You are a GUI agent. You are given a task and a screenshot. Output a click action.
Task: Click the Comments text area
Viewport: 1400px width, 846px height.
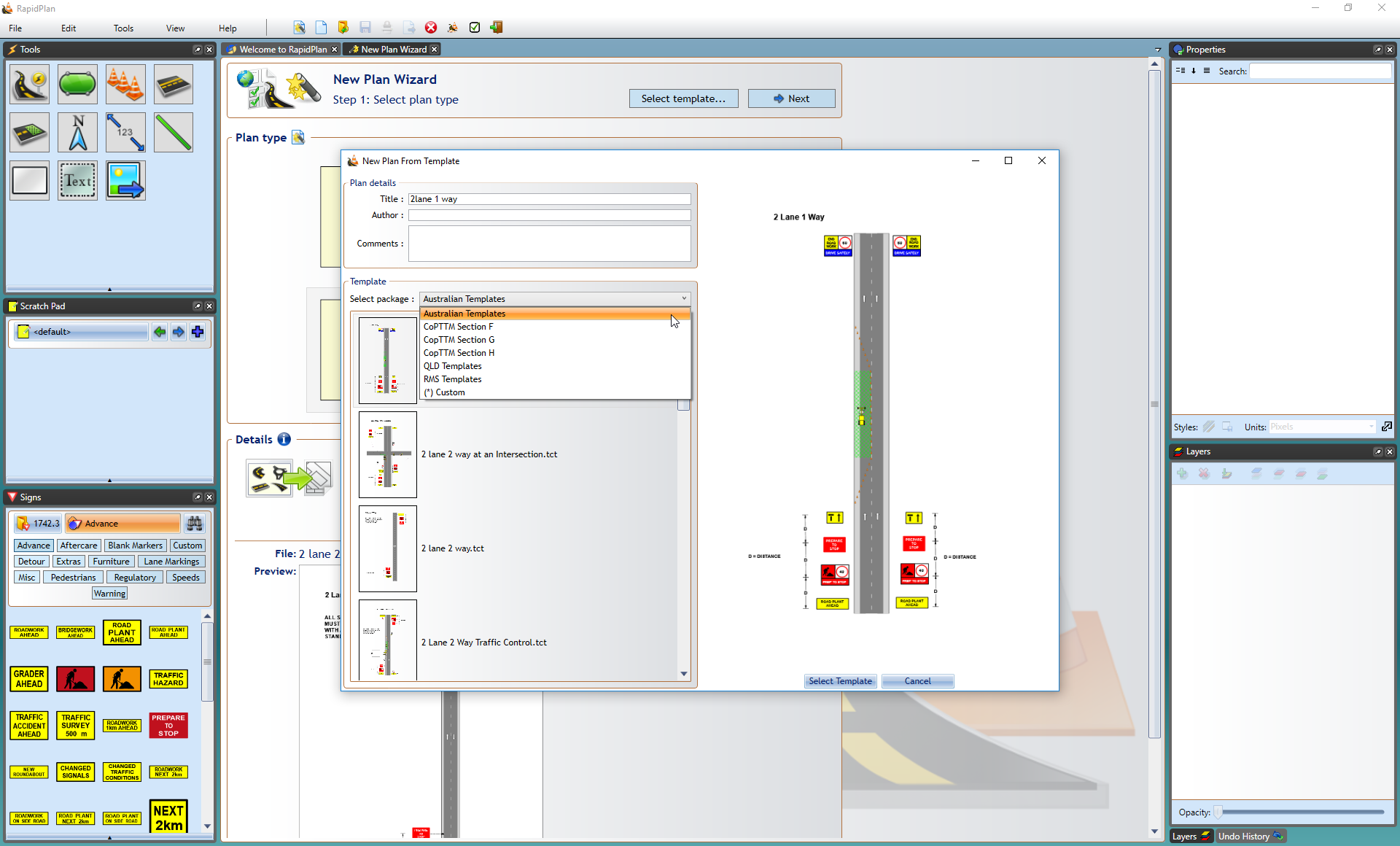click(x=549, y=244)
